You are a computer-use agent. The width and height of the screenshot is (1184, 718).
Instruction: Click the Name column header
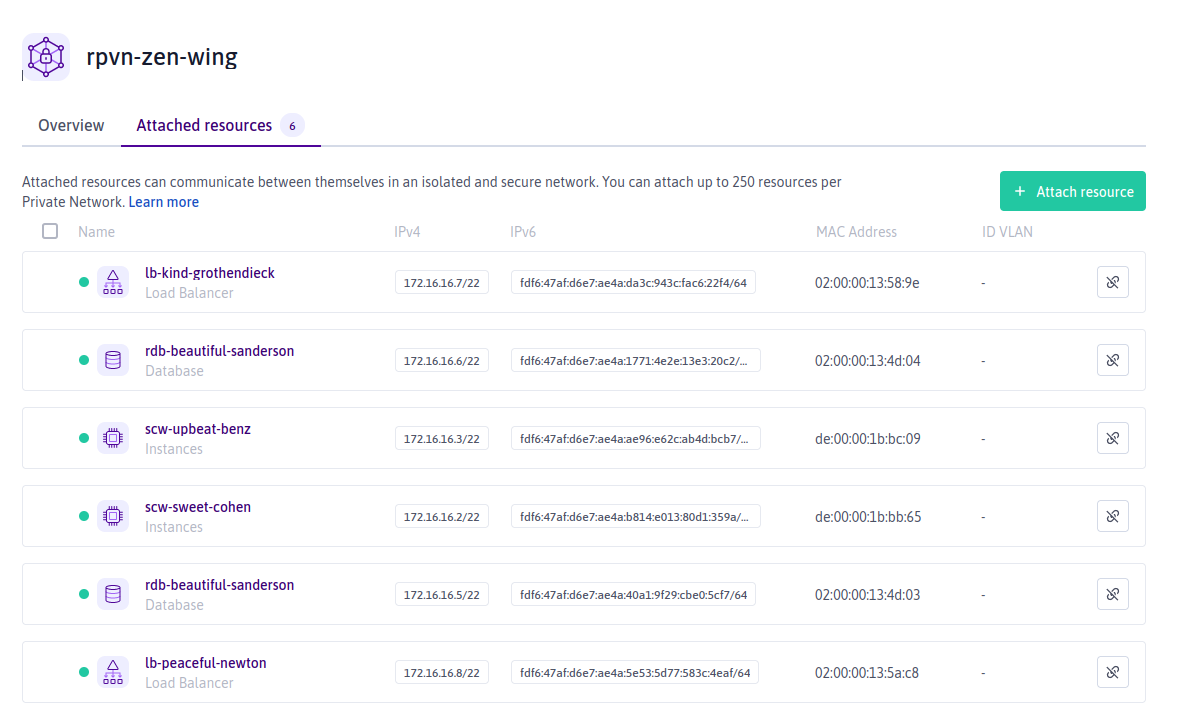point(96,232)
